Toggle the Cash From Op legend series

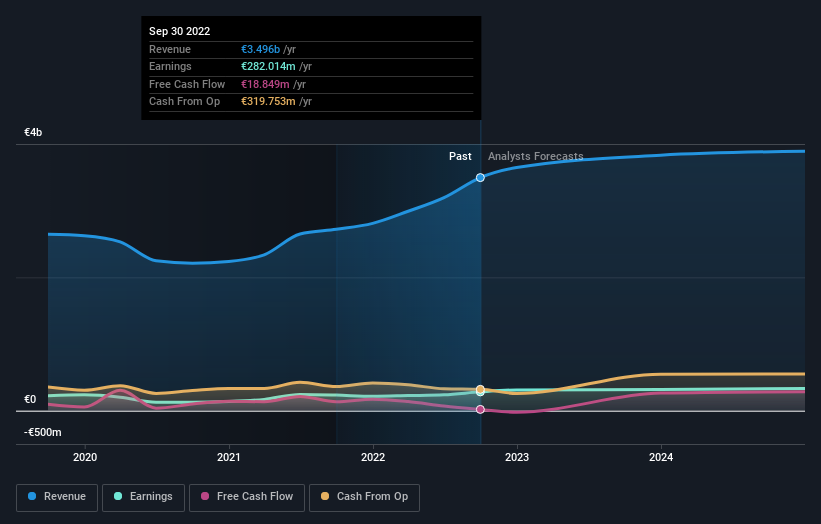tap(364, 497)
